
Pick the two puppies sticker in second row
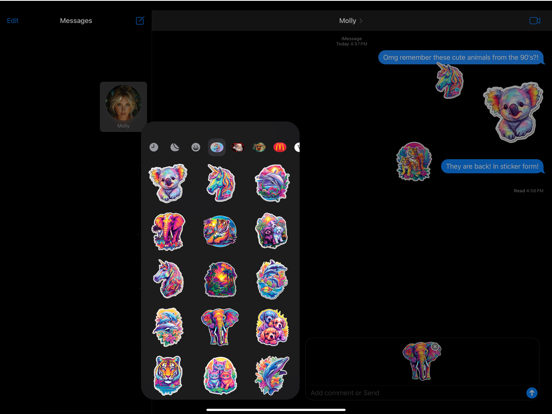coord(271,231)
